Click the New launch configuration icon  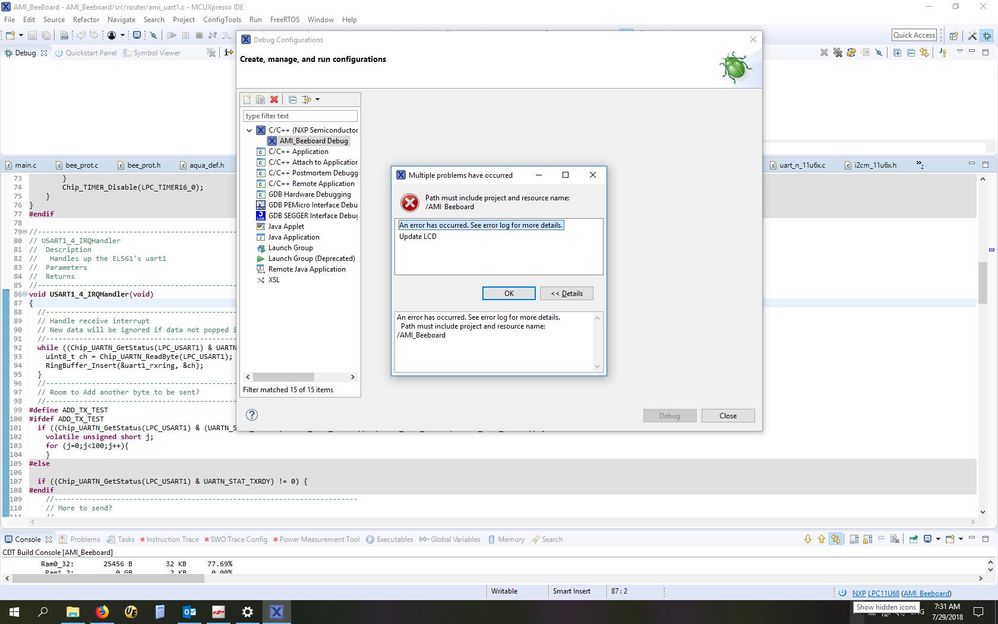click(x=247, y=99)
